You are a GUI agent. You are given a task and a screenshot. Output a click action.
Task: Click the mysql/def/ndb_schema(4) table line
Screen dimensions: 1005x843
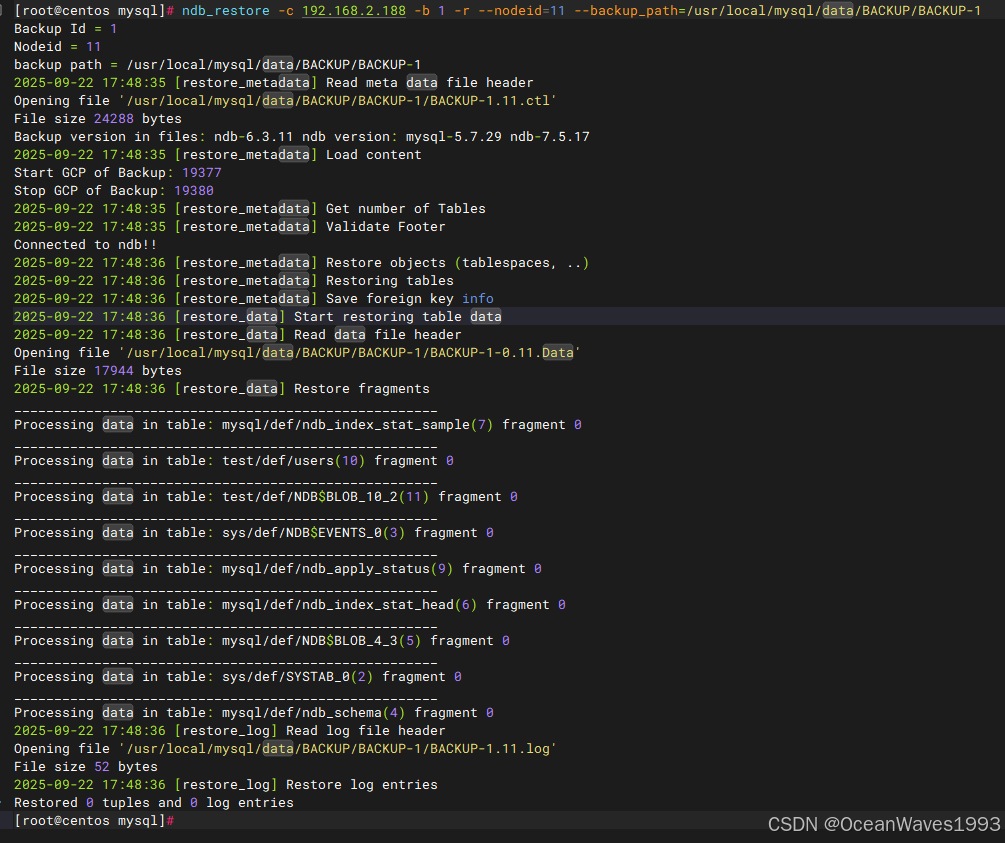pos(254,712)
